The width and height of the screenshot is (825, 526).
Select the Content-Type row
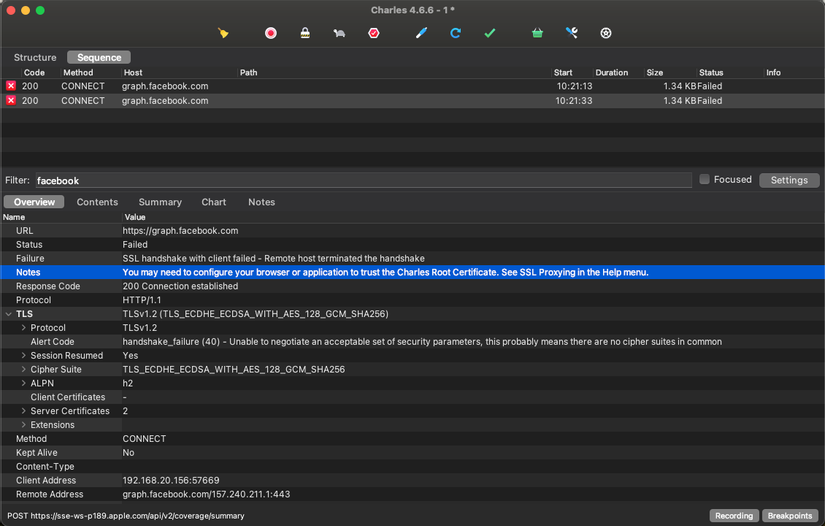(412, 467)
